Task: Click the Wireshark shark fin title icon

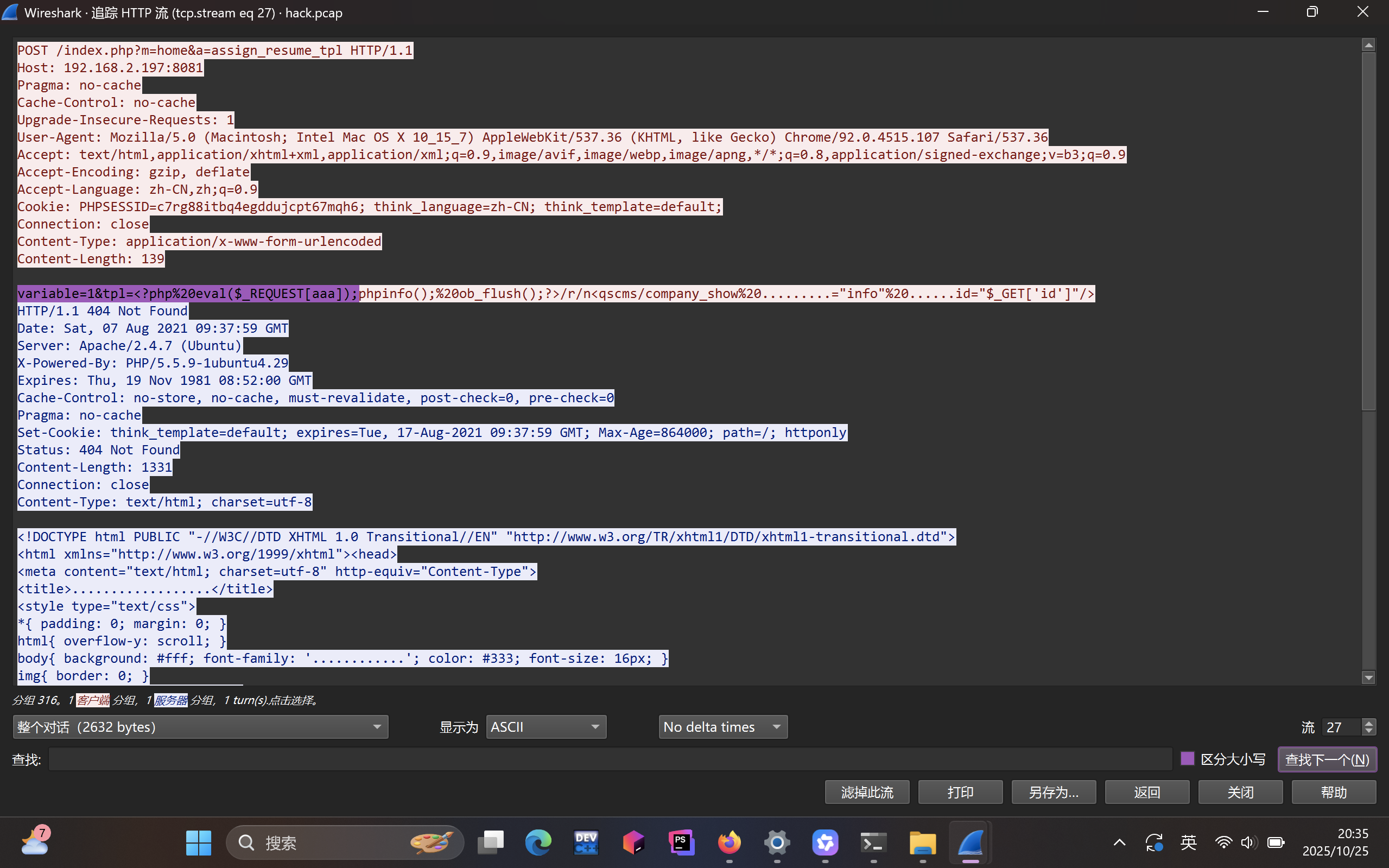Action: click(11, 12)
